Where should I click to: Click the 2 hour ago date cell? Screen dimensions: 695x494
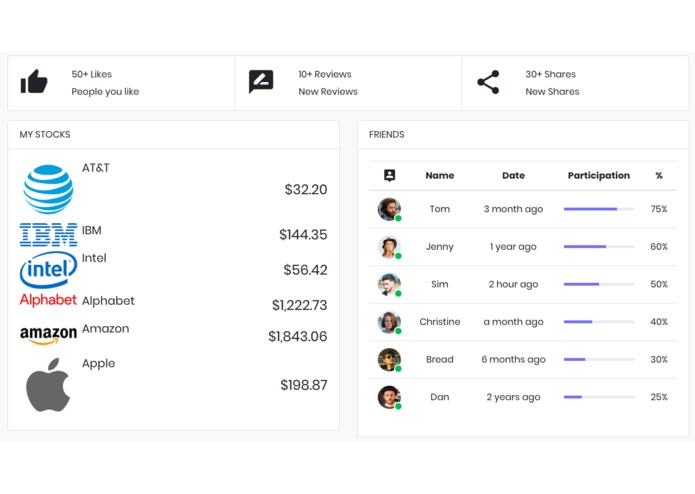click(513, 285)
